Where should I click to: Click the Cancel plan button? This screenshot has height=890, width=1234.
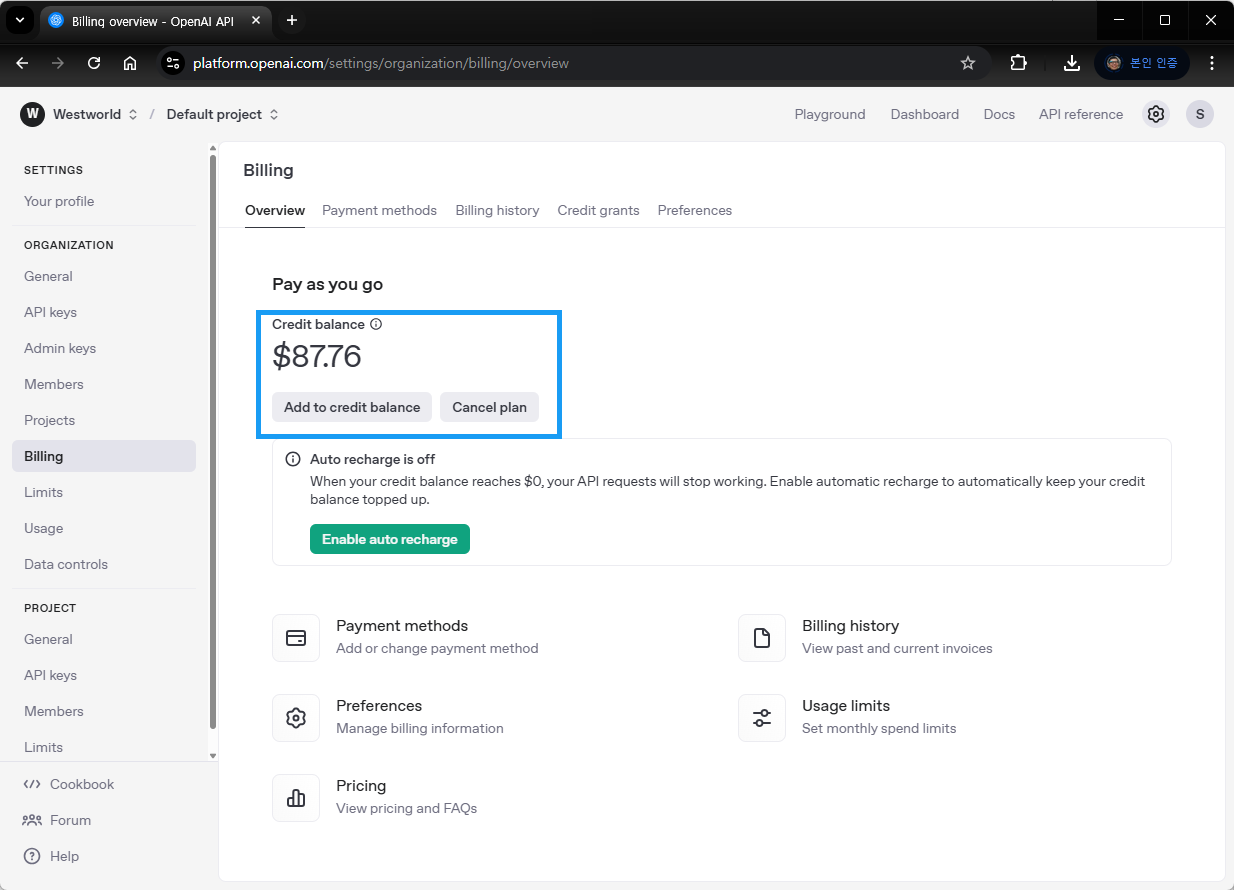pyautogui.click(x=489, y=407)
